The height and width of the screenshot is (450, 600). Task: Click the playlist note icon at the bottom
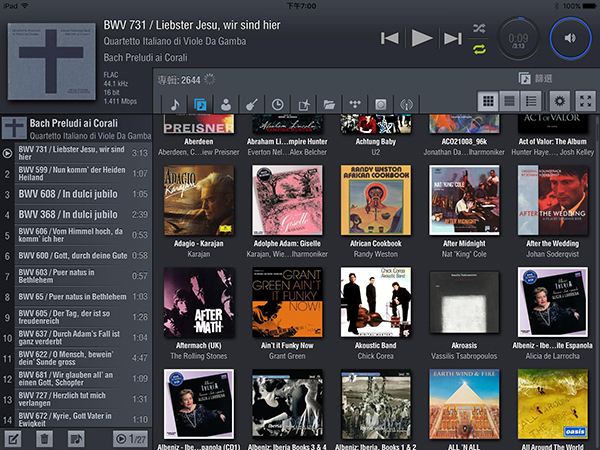pyautogui.click(x=76, y=439)
